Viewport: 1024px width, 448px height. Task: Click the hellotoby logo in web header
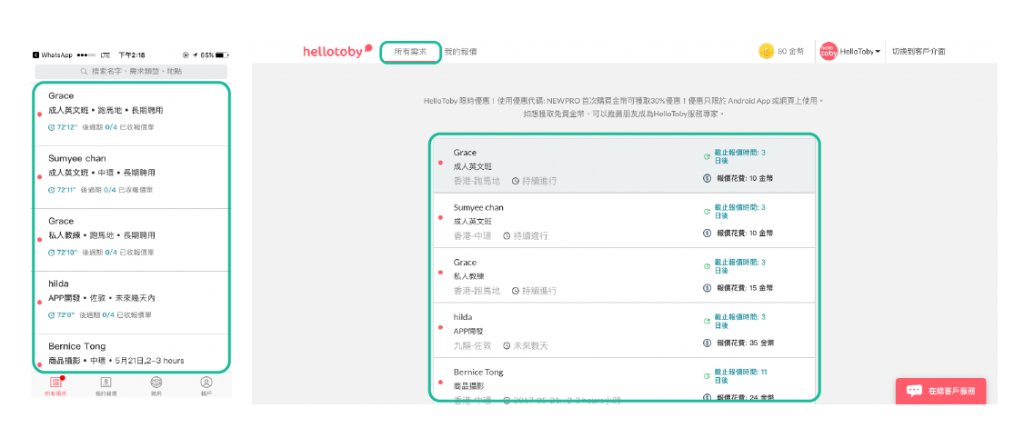pyautogui.click(x=337, y=51)
